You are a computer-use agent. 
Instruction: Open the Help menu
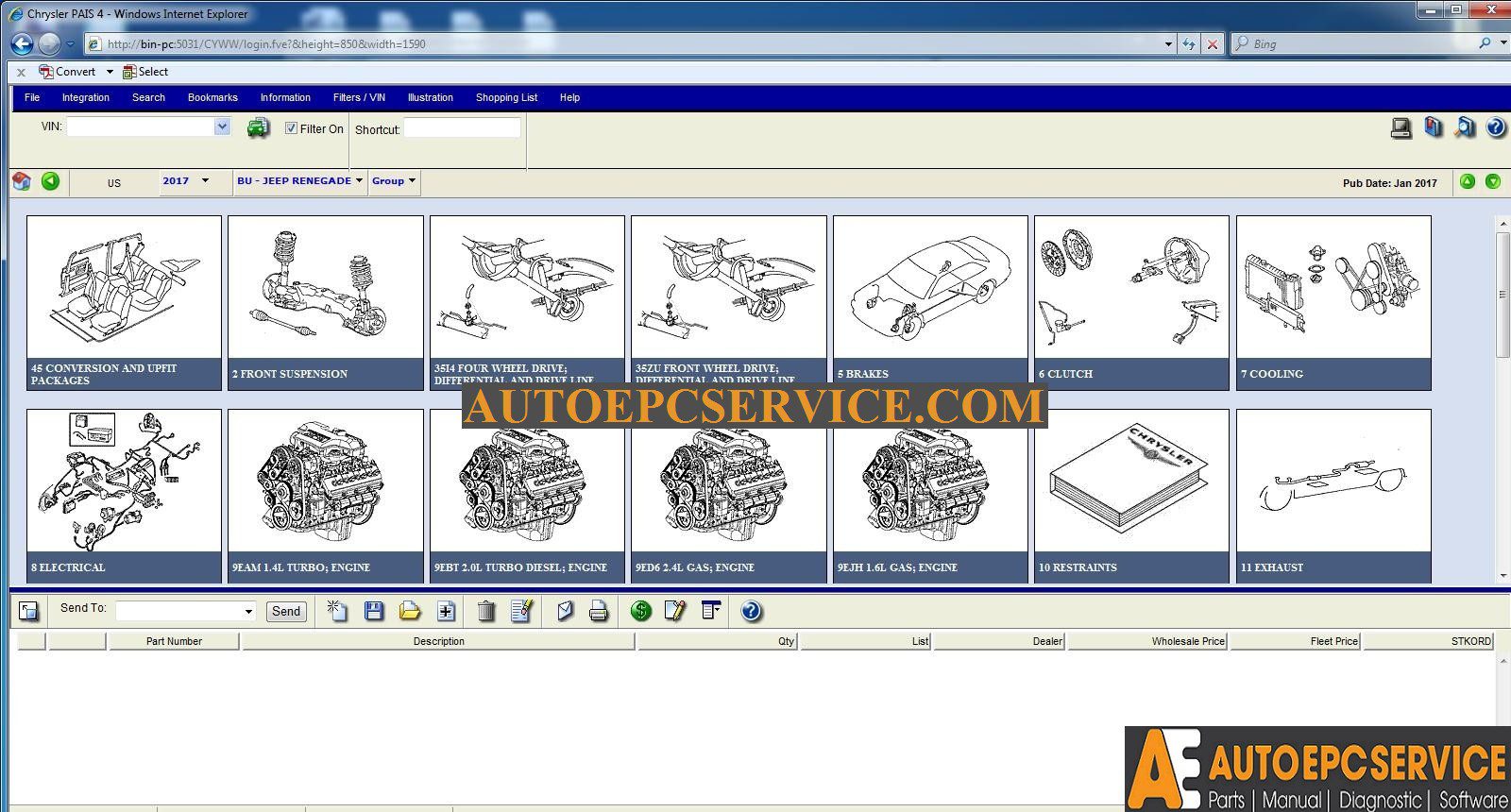point(569,97)
